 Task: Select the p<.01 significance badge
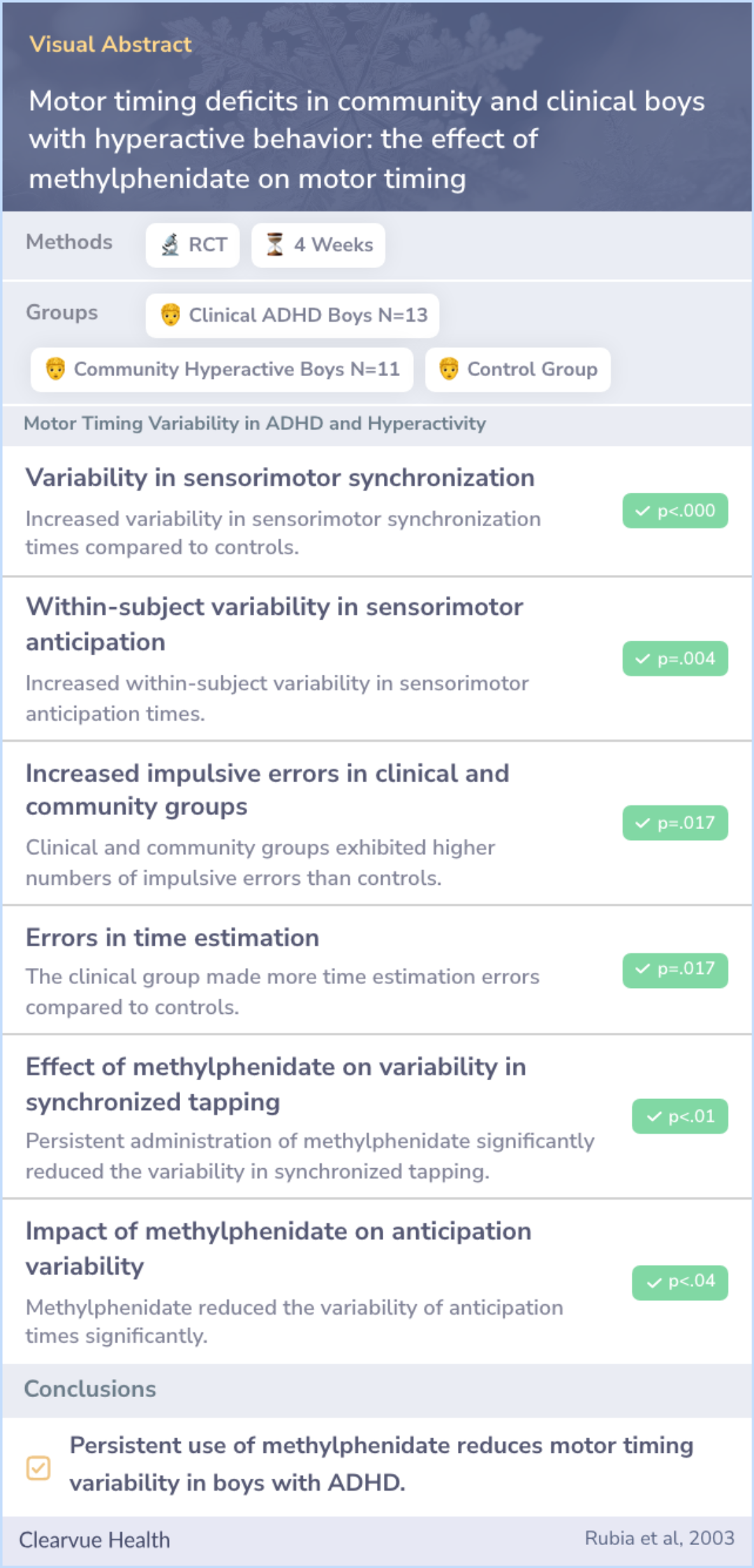[x=680, y=1117]
